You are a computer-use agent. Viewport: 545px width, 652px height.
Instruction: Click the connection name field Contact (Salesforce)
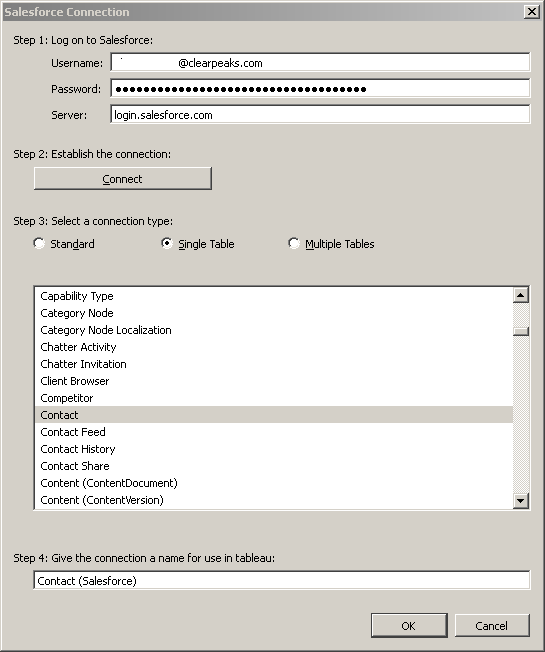pyautogui.click(x=281, y=580)
